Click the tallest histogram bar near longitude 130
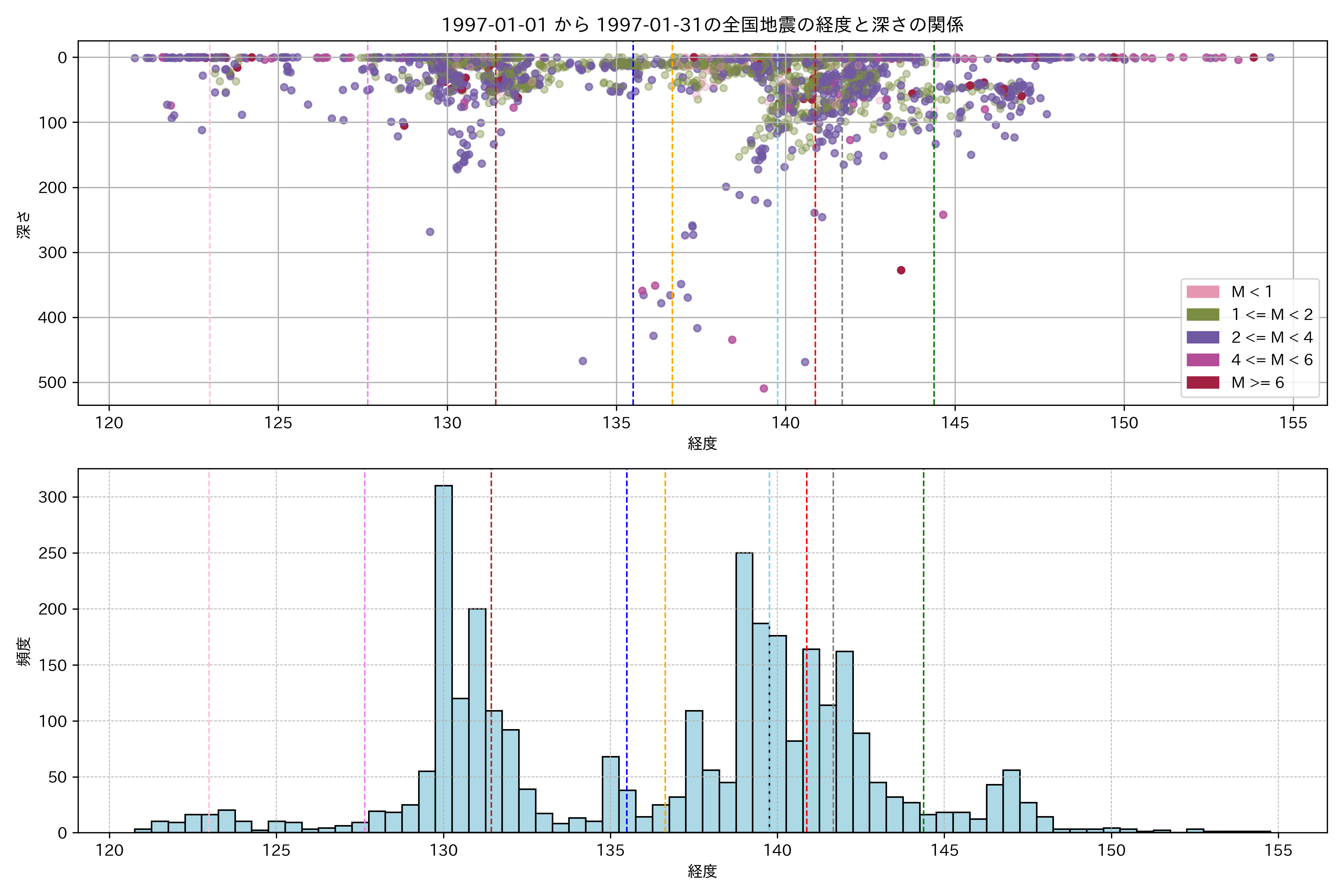This screenshot has height=896, width=1344. tap(444, 657)
